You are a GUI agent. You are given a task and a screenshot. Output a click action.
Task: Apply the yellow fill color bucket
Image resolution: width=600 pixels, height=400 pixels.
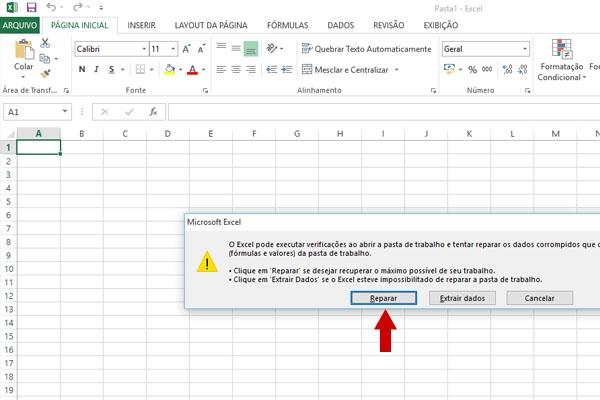[170, 69]
